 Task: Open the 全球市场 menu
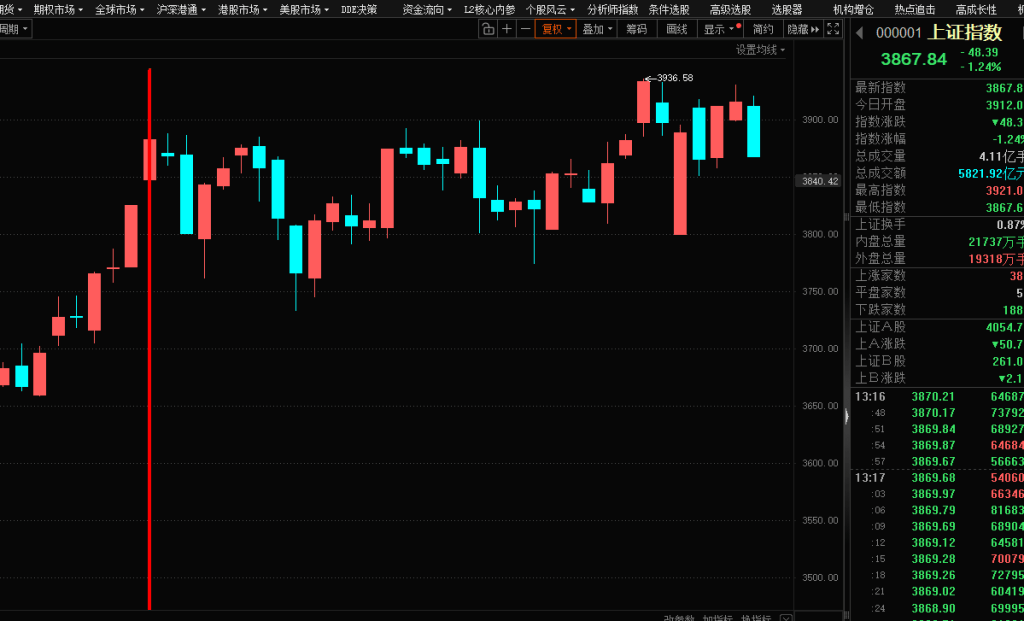tap(119, 9)
